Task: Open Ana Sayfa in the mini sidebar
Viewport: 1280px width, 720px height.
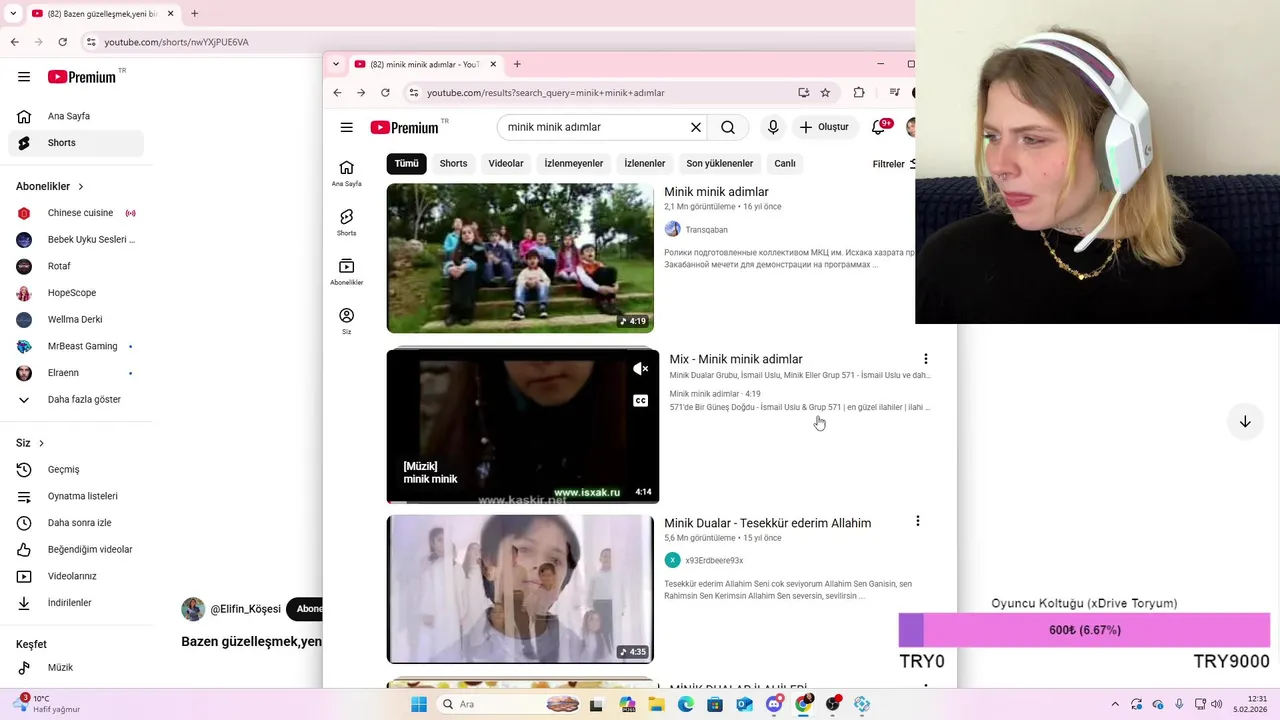Action: pyautogui.click(x=346, y=173)
